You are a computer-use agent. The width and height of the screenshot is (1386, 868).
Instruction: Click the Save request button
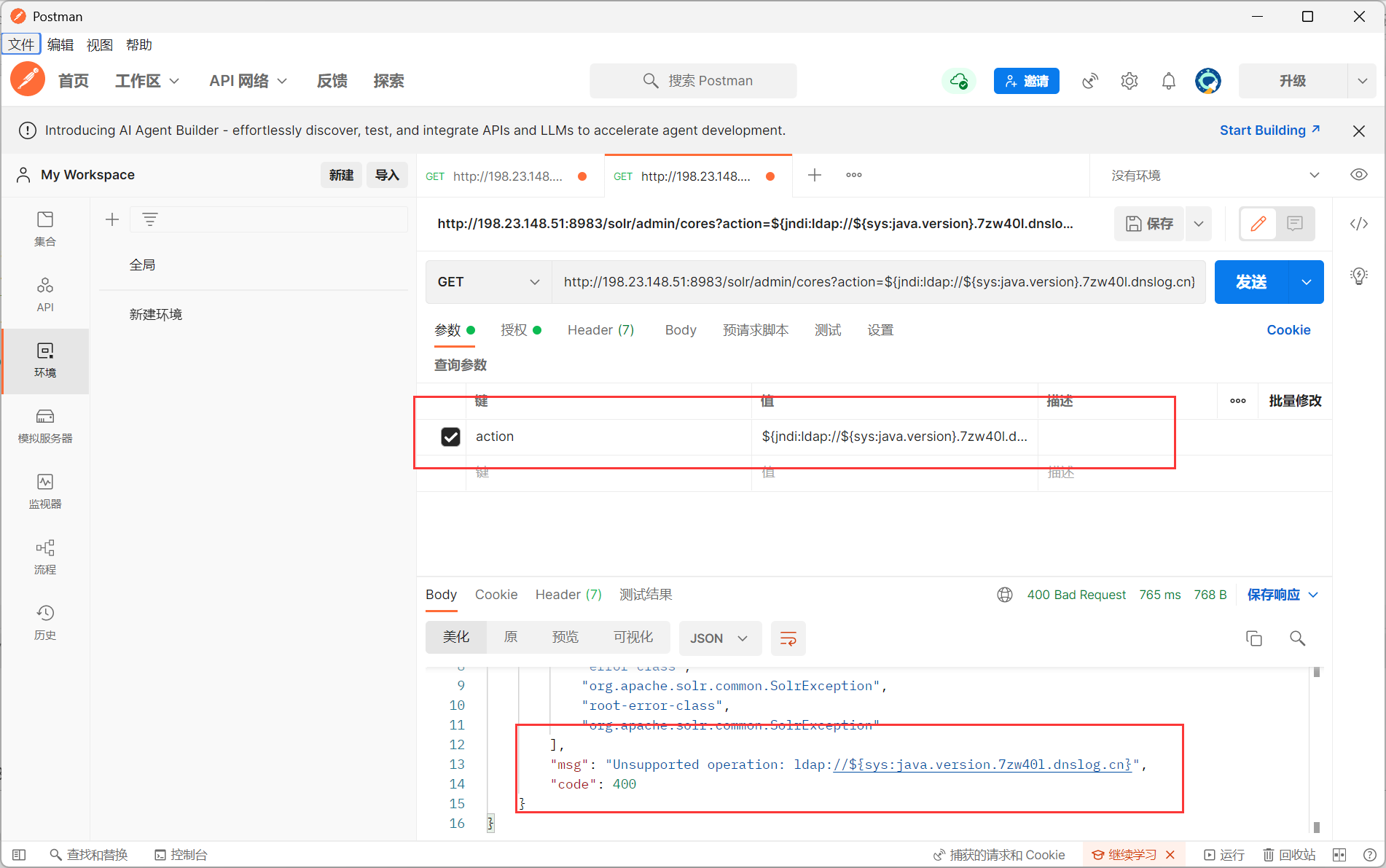[1150, 224]
